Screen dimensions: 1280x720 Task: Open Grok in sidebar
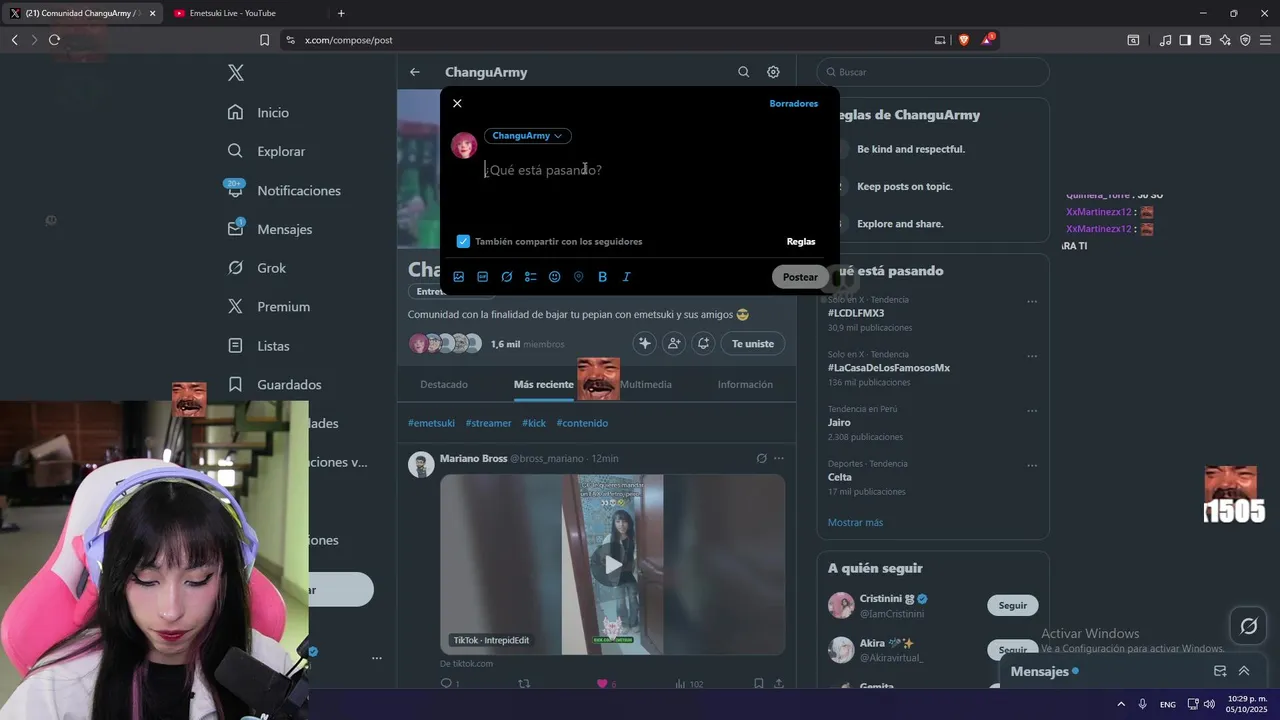pyautogui.click(x=257, y=268)
